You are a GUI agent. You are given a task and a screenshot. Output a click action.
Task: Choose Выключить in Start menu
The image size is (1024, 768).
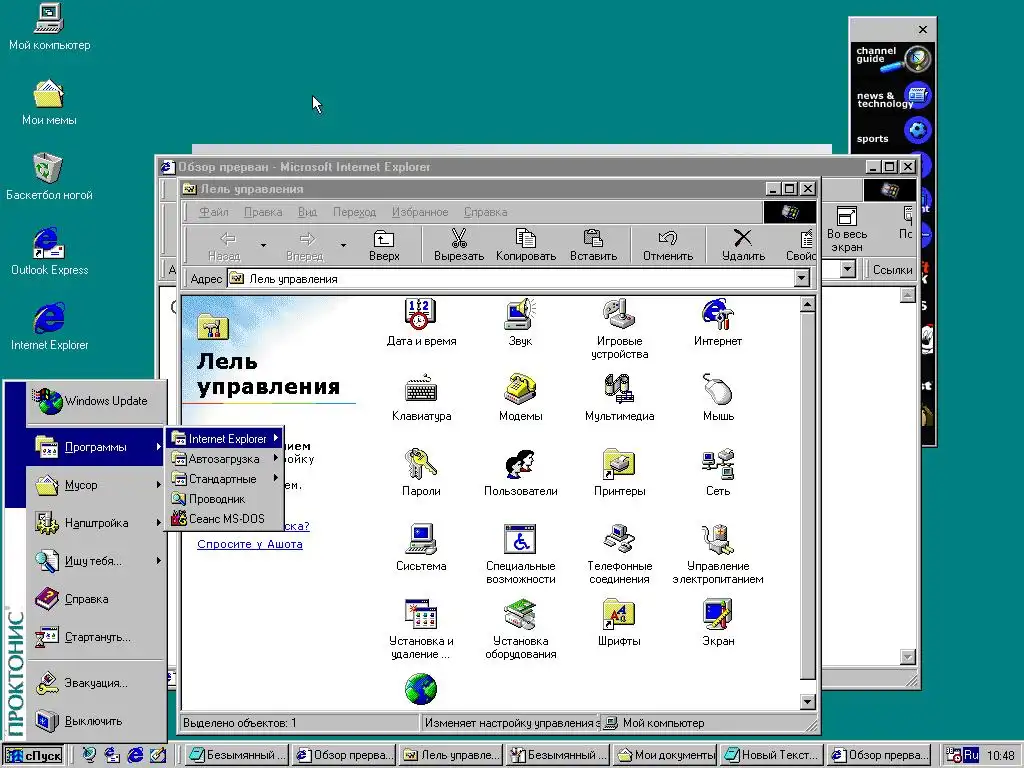(95, 721)
